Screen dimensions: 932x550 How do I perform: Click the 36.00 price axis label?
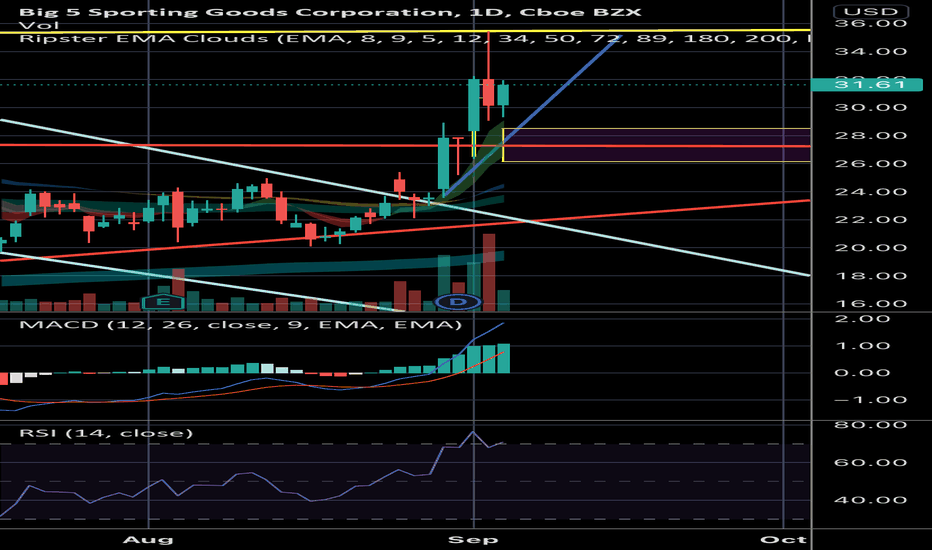point(871,23)
